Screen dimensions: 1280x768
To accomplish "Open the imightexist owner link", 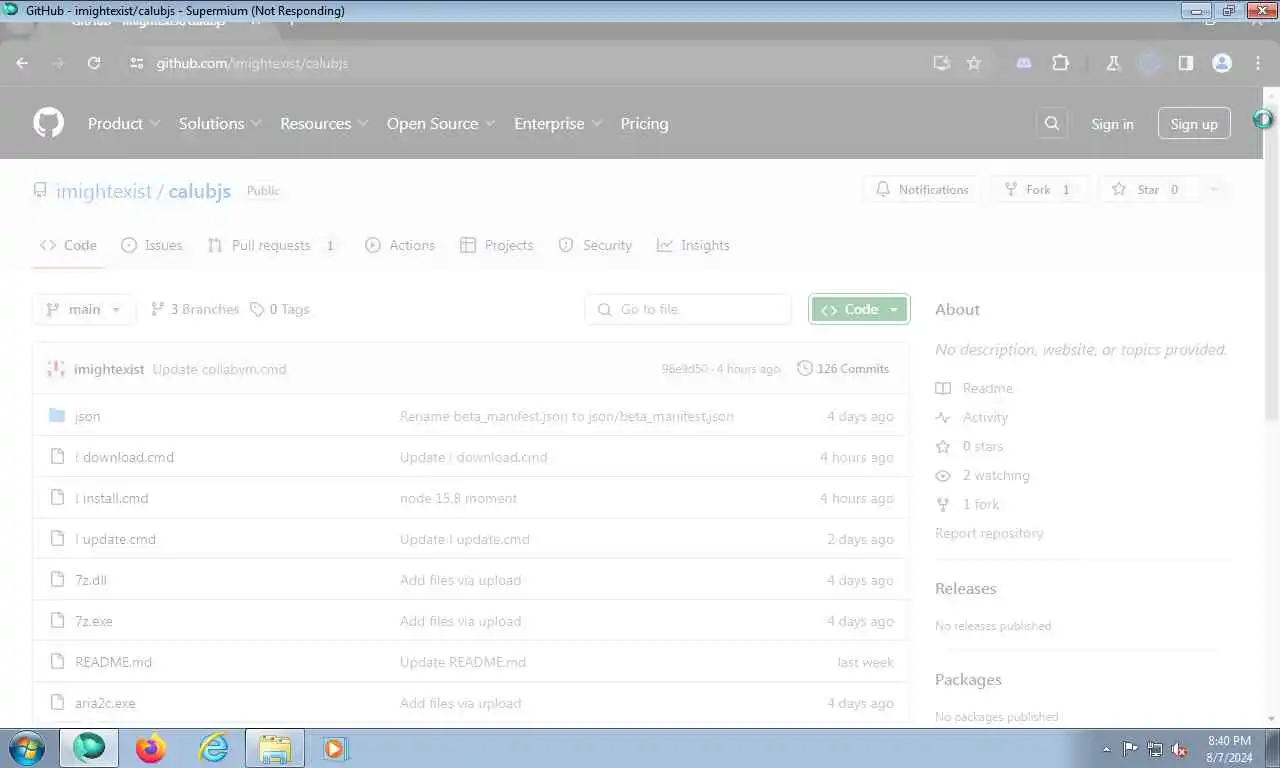I will pyautogui.click(x=104, y=191).
